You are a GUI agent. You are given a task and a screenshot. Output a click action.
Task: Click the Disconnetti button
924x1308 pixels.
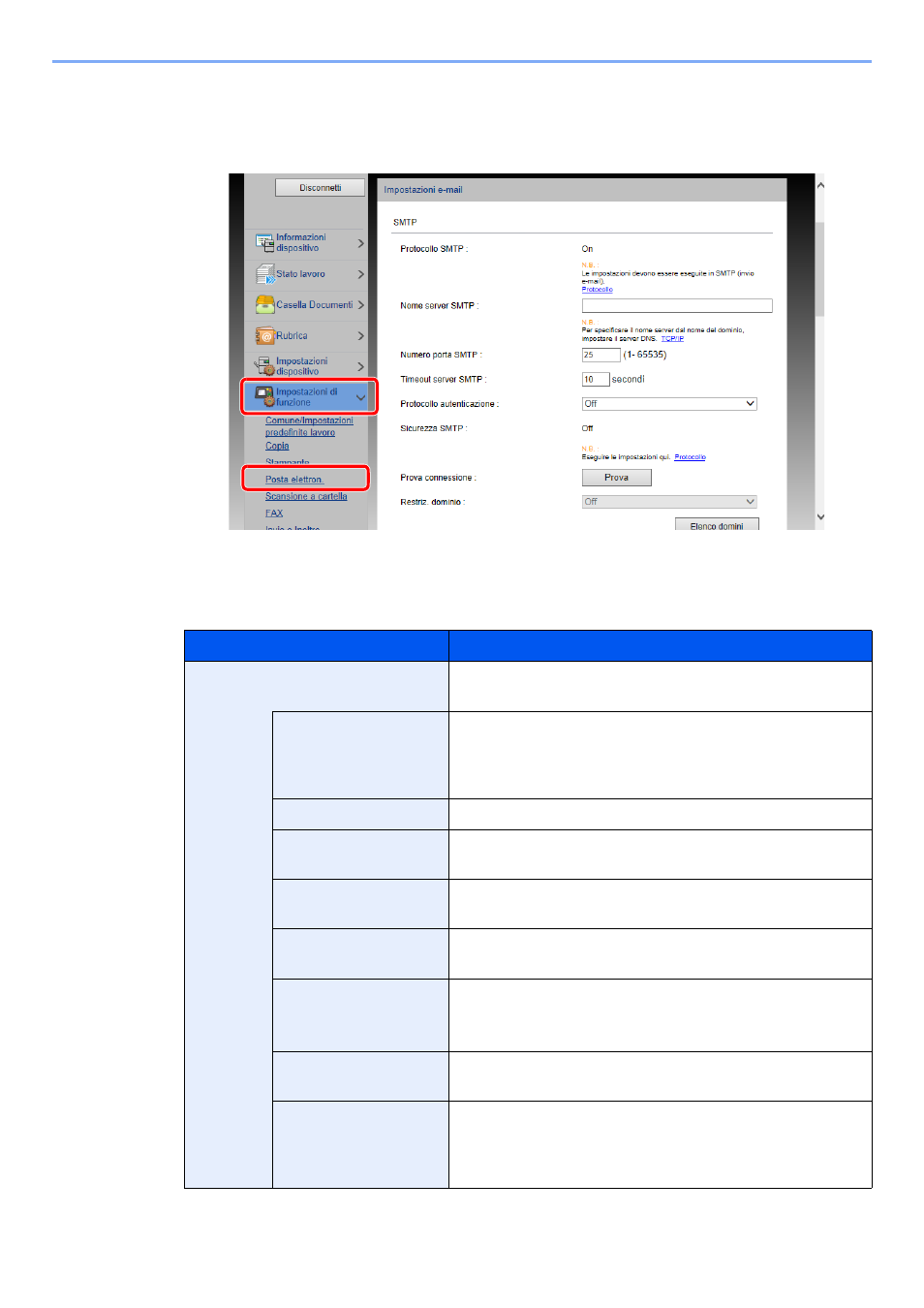[320, 188]
